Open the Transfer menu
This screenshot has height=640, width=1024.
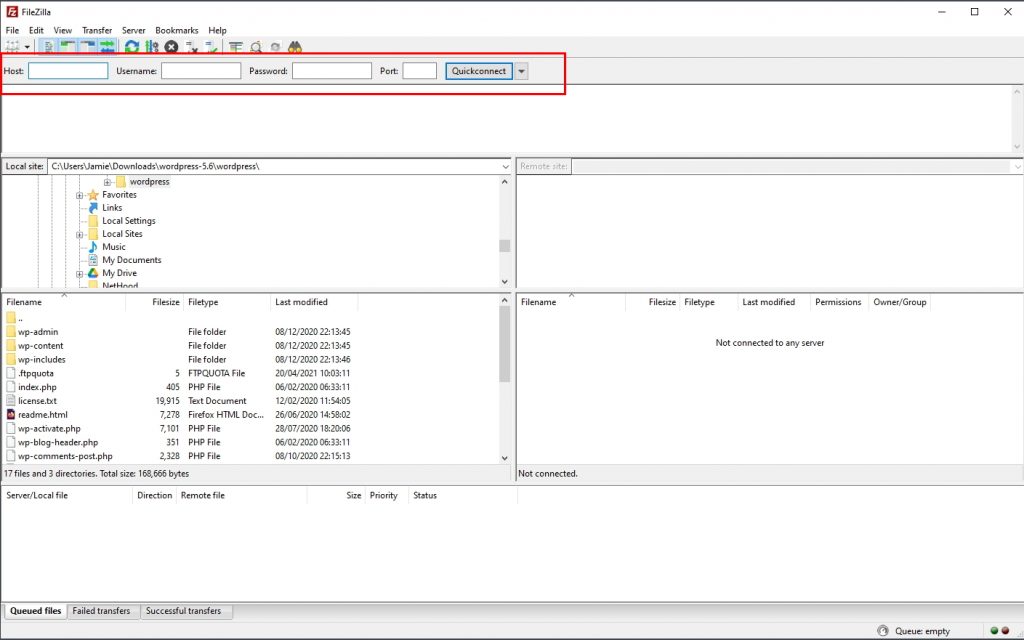pos(97,31)
